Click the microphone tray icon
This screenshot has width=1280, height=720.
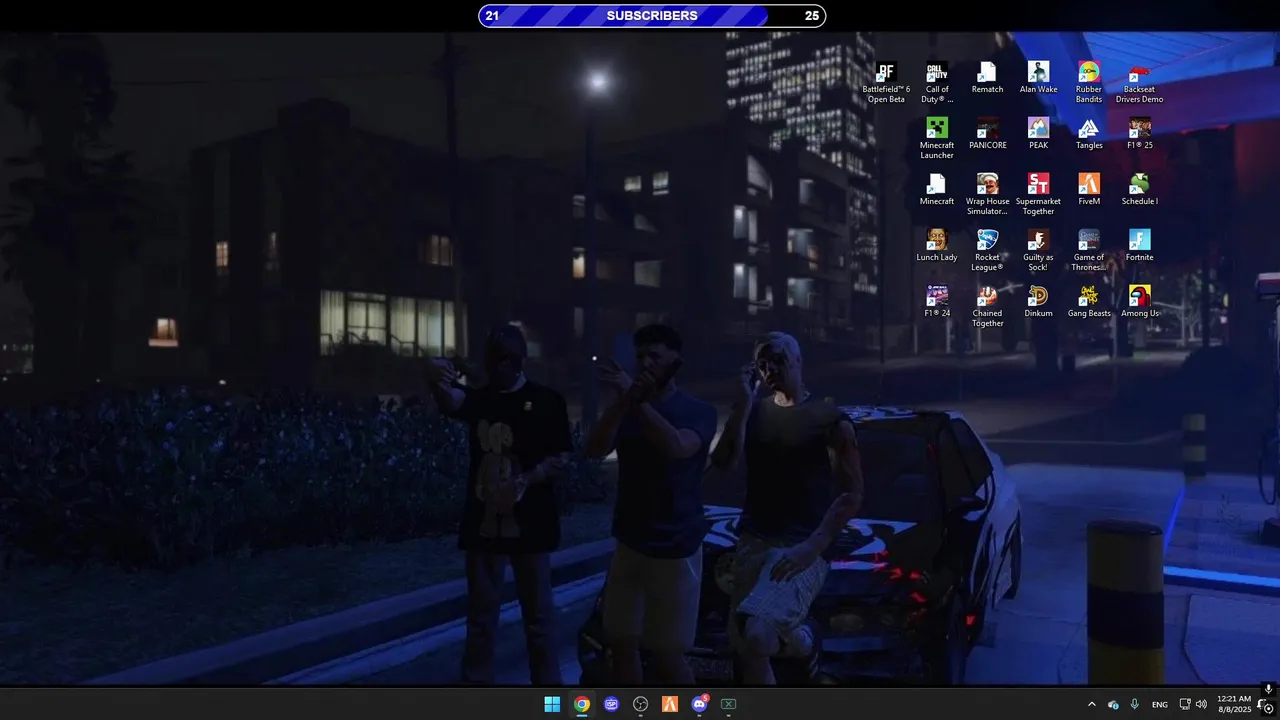[x=1135, y=704]
